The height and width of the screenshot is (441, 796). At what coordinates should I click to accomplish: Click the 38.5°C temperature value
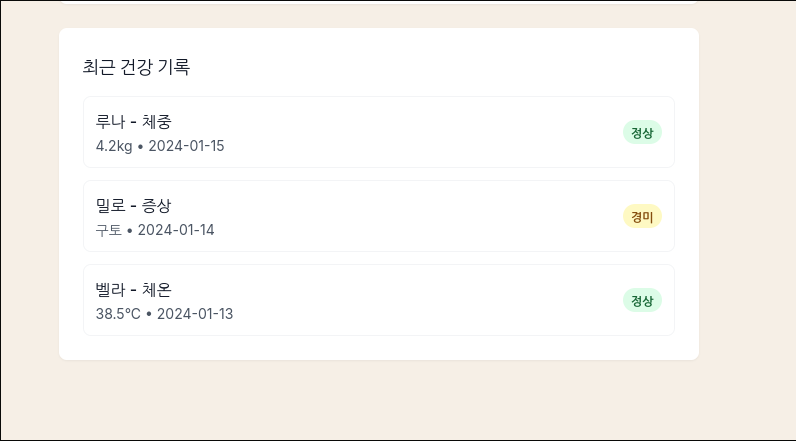[118, 314]
